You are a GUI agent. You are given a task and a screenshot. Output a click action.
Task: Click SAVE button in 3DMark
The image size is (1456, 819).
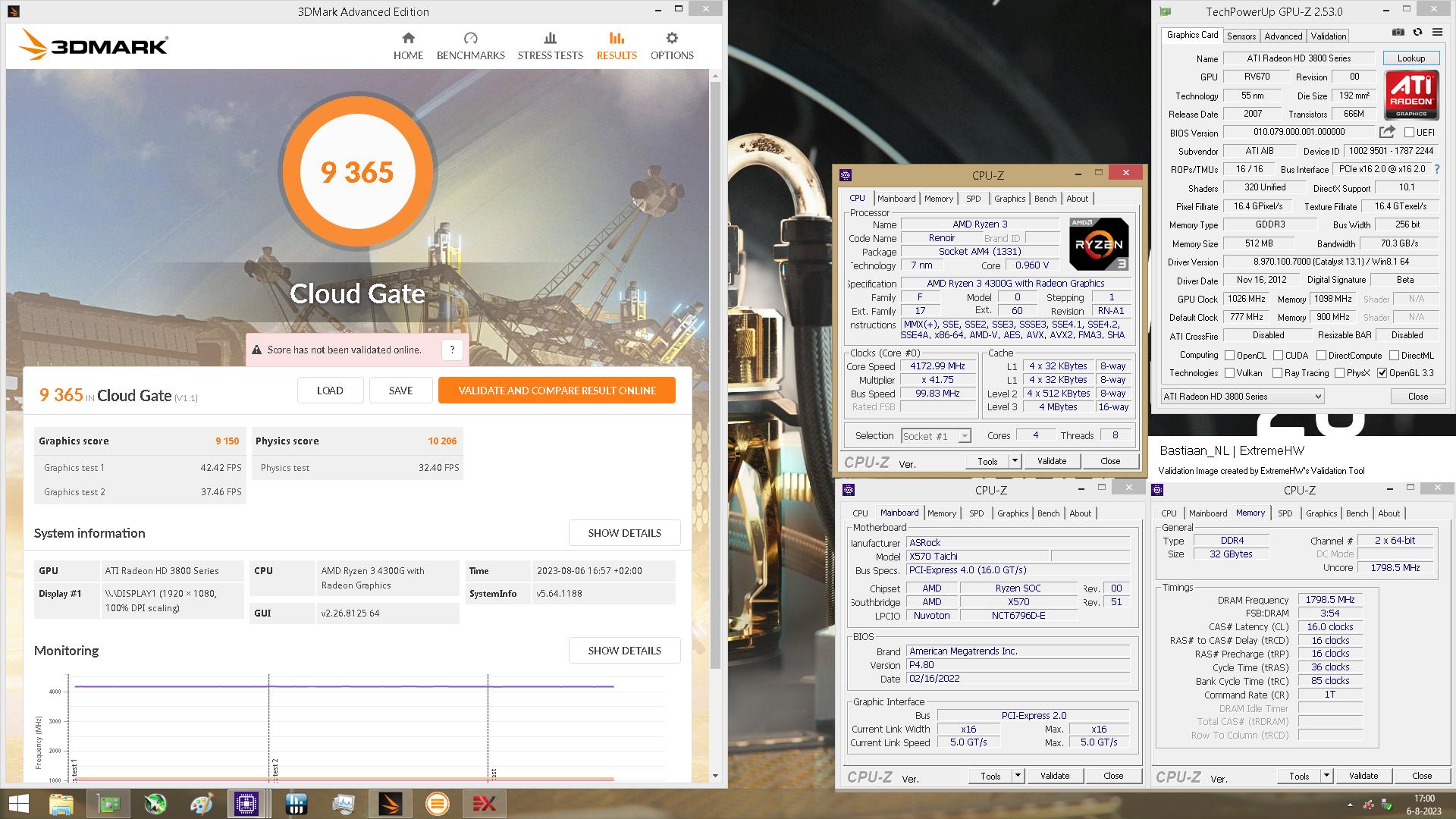400,390
